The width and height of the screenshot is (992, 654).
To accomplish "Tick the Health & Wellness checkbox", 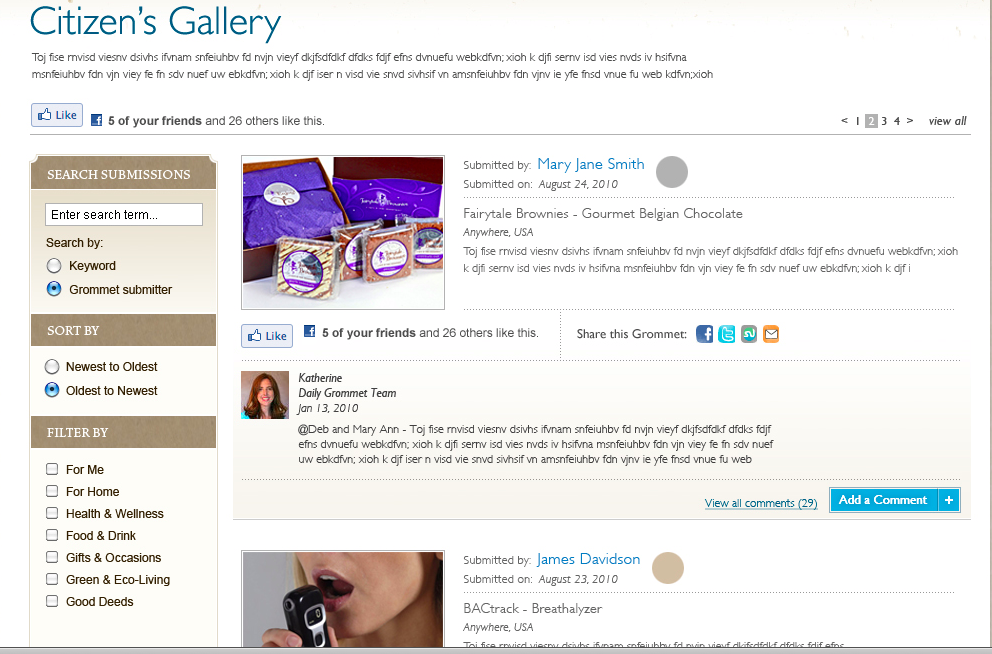I will [x=52, y=513].
